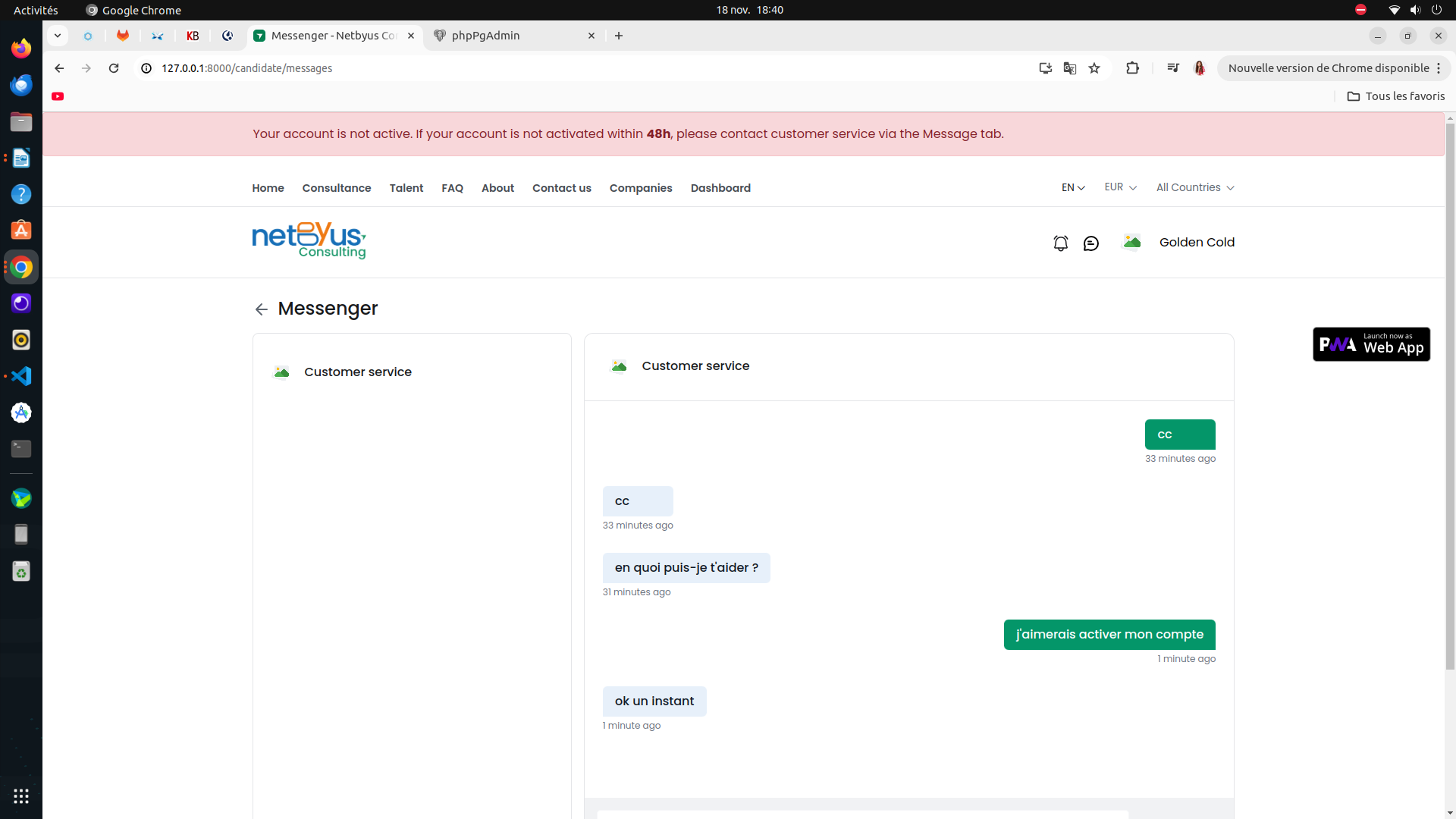Open the Golden Cold profile name

(x=1197, y=243)
